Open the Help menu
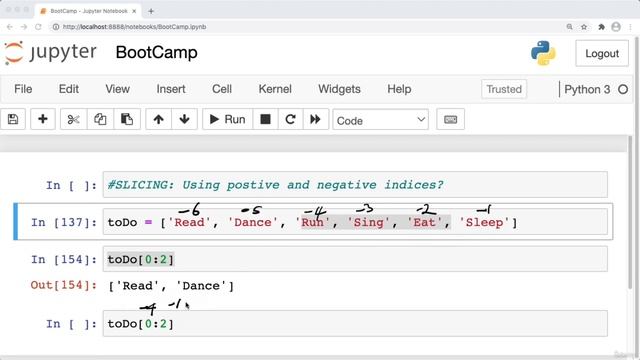The height and width of the screenshot is (360, 640). [399, 89]
